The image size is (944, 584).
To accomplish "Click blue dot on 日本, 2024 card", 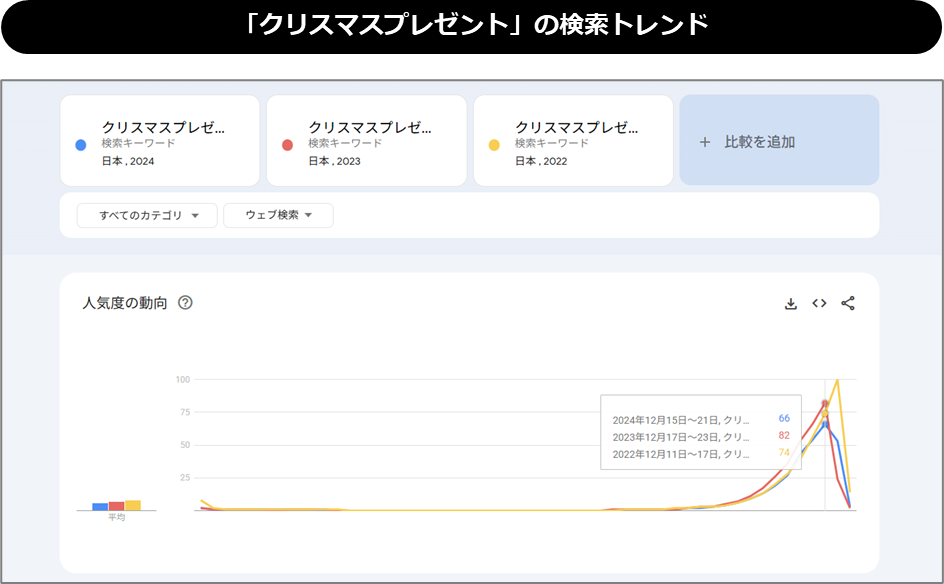I will click(81, 145).
